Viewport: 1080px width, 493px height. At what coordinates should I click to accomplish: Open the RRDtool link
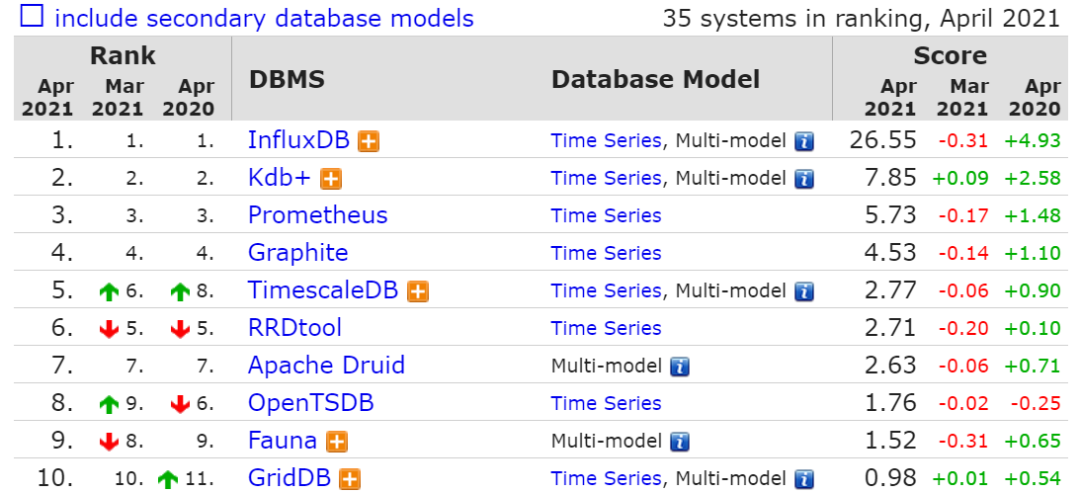pyautogui.click(x=295, y=328)
